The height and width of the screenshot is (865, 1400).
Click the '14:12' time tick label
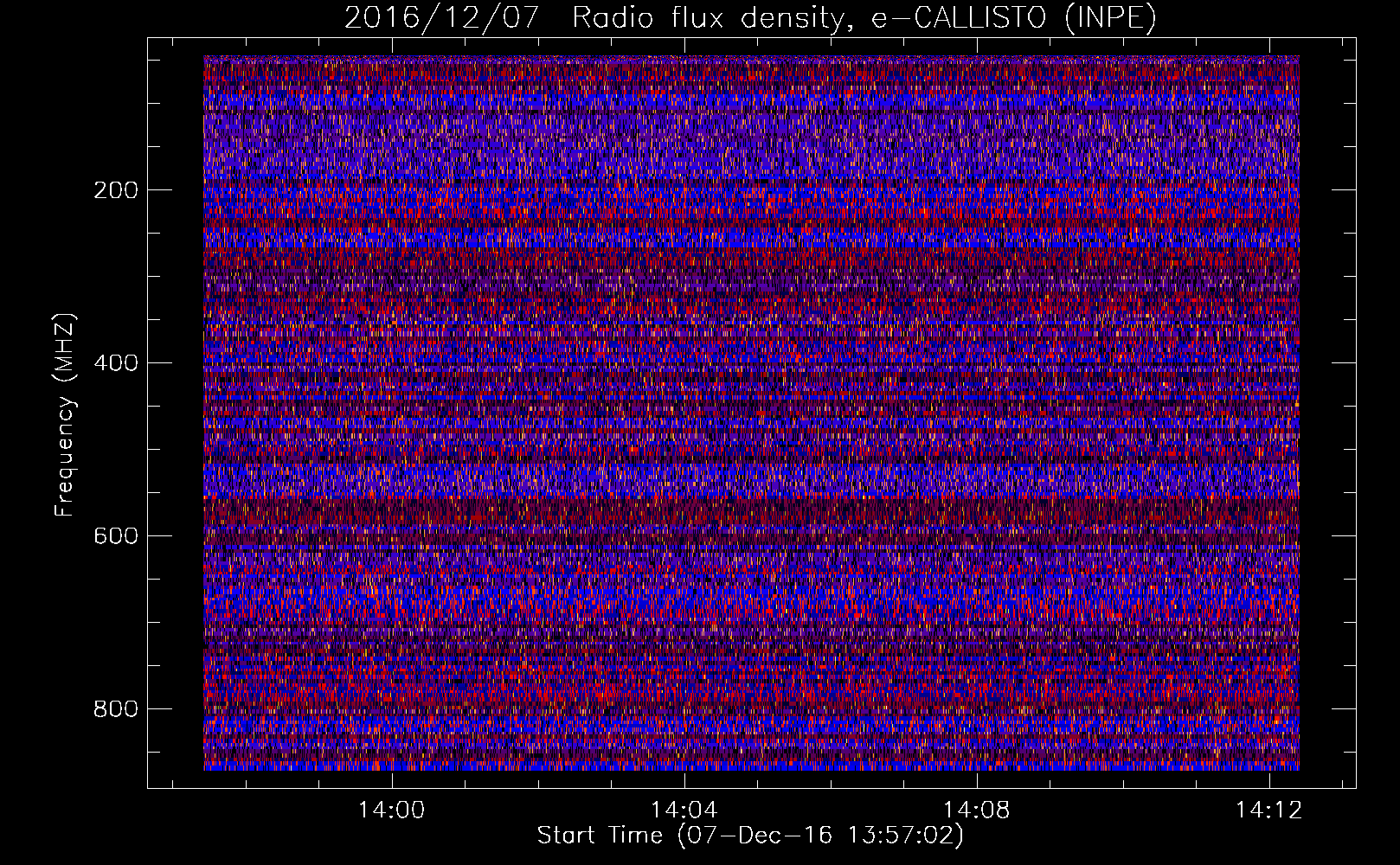coord(1269,811)
